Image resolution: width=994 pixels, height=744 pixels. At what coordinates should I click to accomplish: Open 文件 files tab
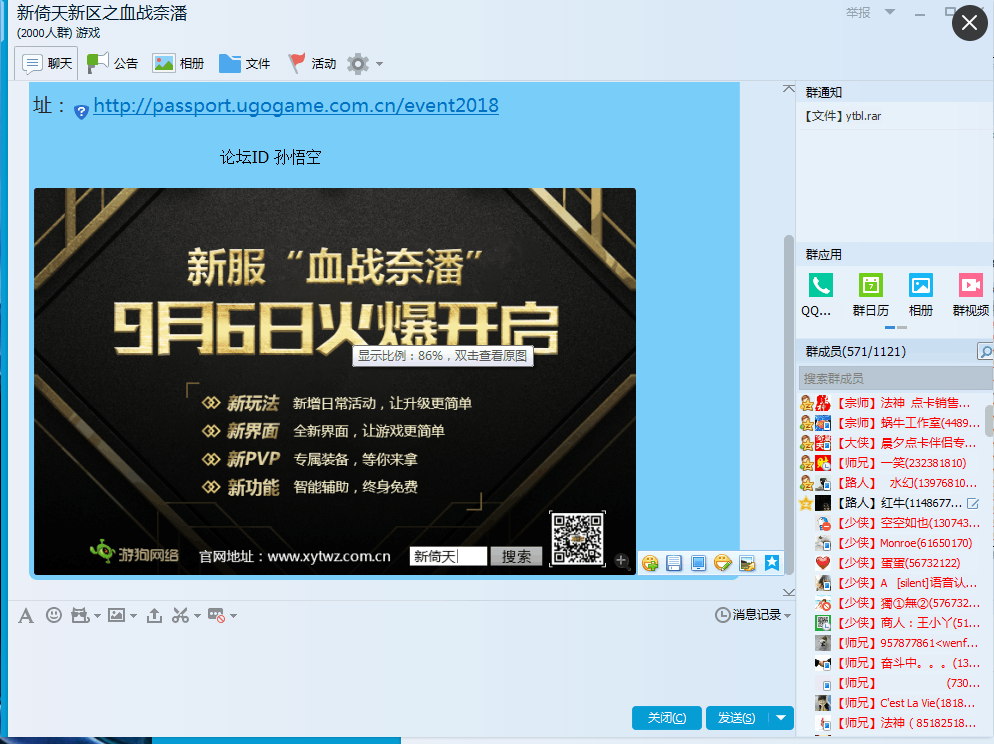(244, 63)
